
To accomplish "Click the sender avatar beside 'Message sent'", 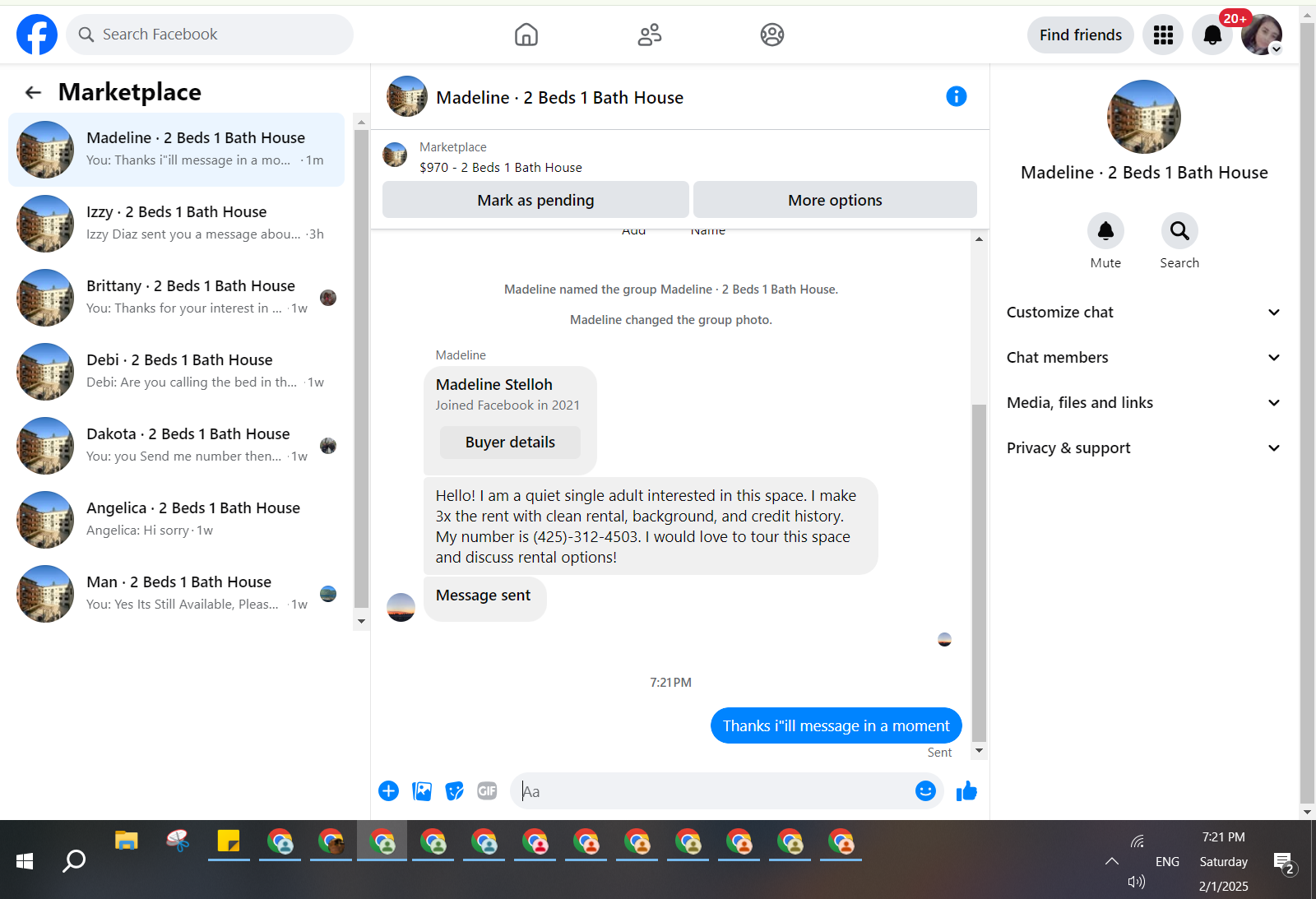I will 401,607.
